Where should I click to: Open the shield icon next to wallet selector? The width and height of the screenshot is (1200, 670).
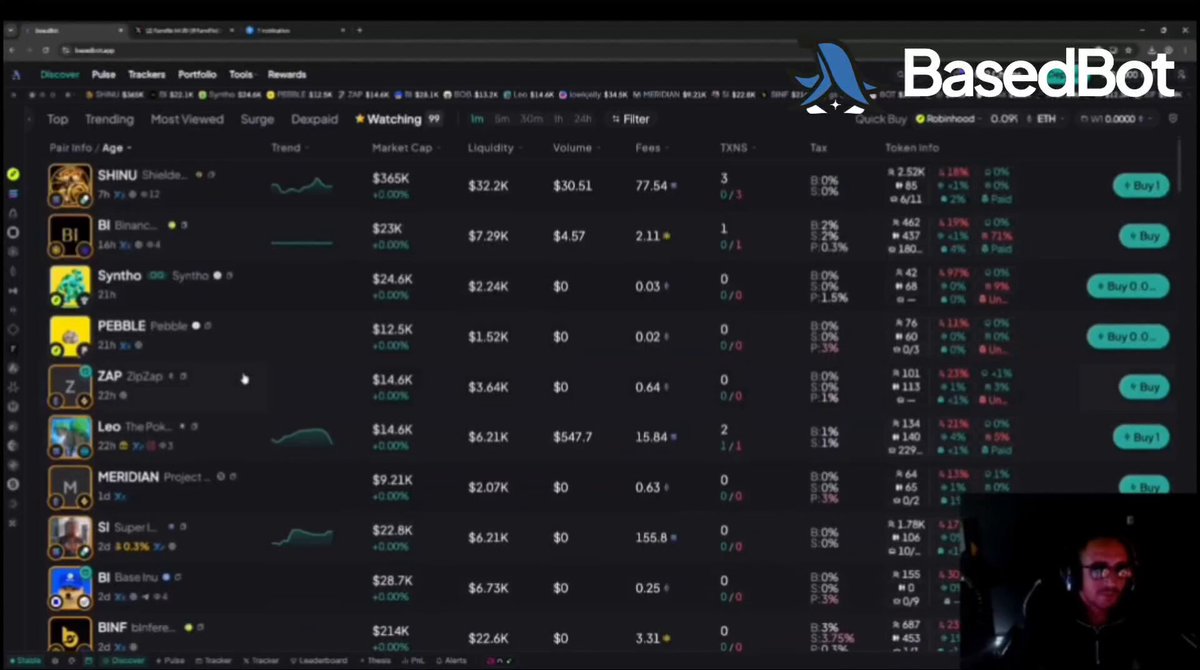tap(1173, 119)
